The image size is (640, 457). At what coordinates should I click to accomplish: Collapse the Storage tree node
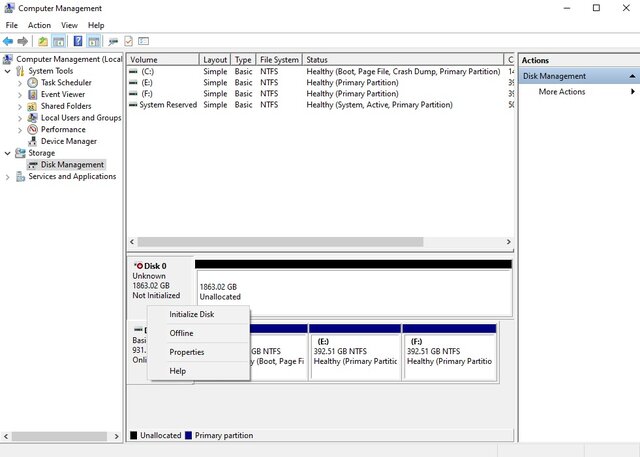click(8, 153)
